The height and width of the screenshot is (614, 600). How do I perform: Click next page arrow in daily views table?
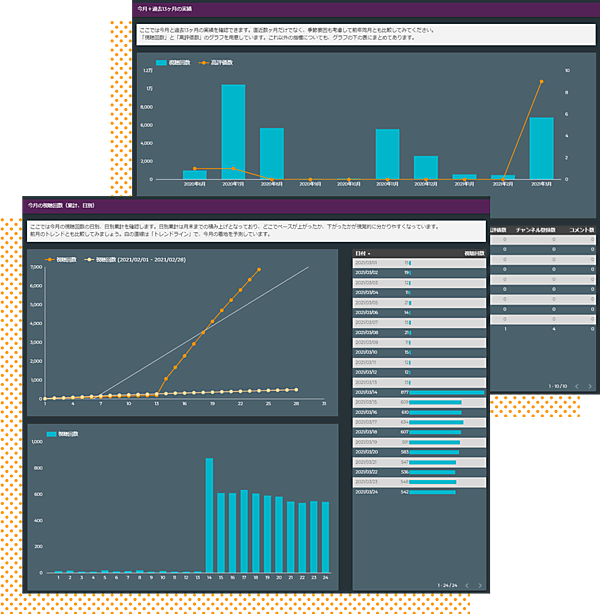pyautogui.click(x=479, y=585)
